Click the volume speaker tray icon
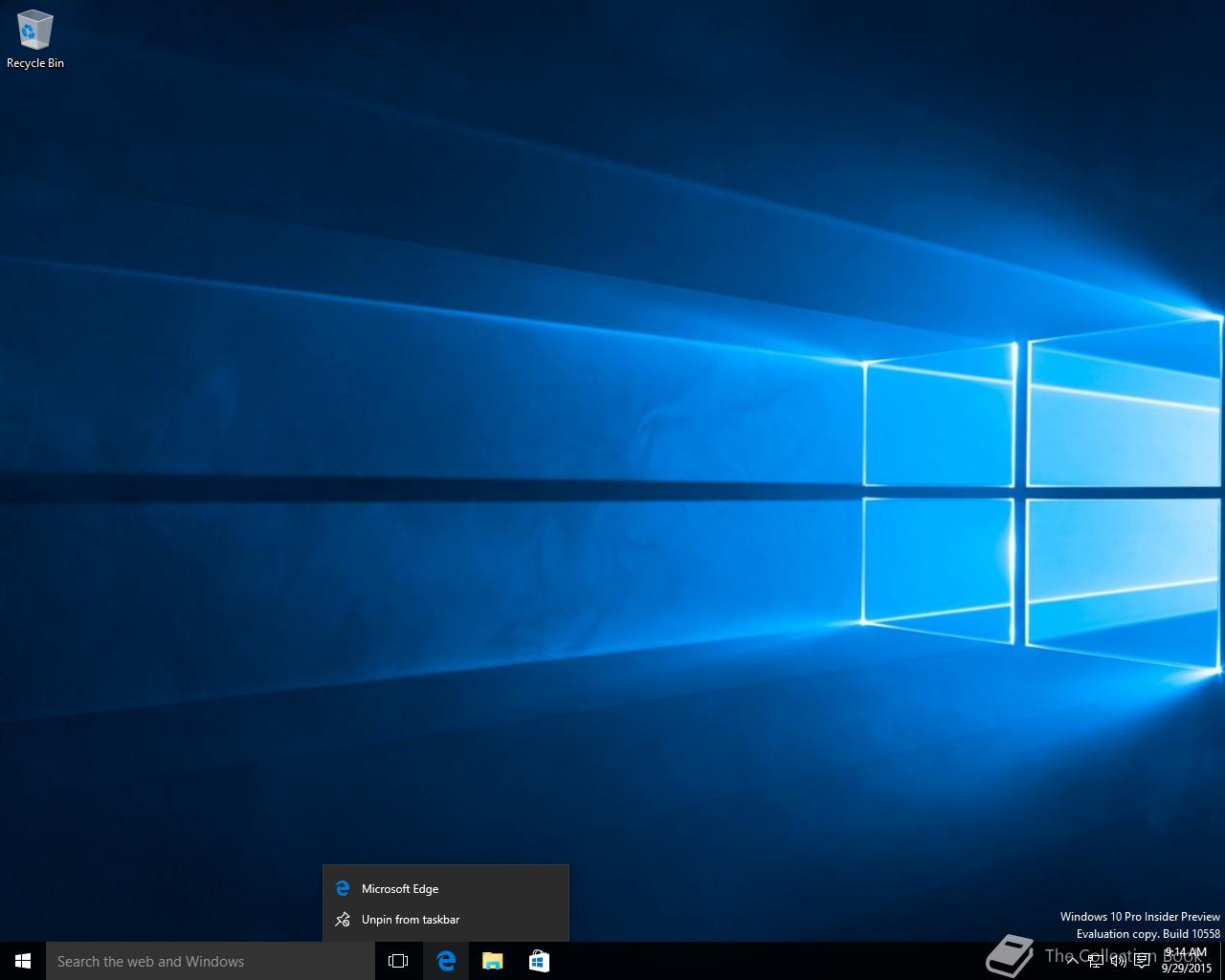Image resolution: width=1225 pixels, height=980 pixels. (1119, 961)
